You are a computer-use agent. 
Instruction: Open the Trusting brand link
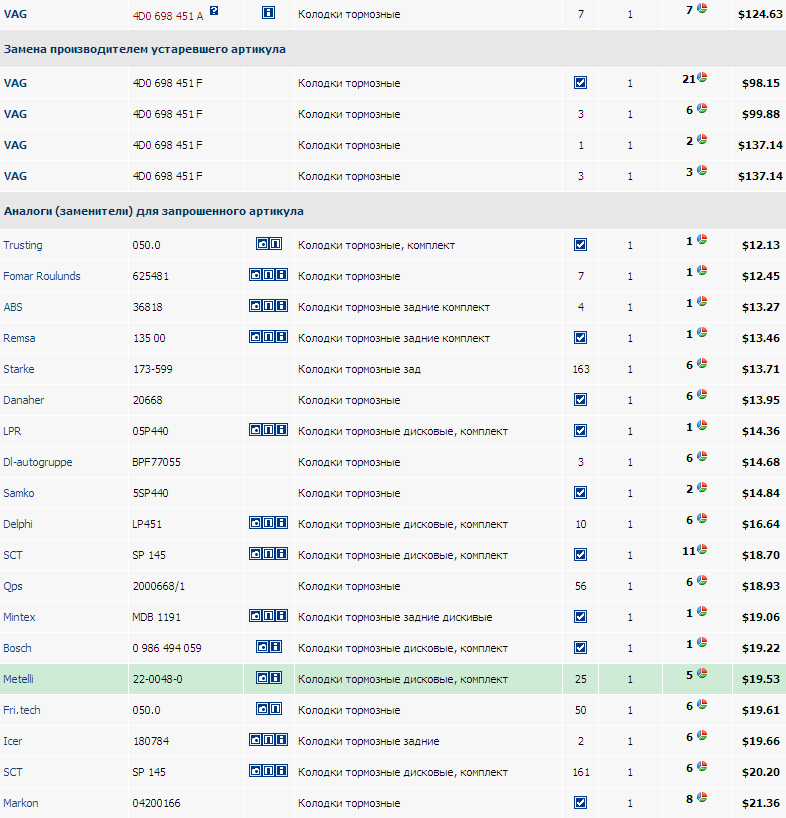point(23,245)
